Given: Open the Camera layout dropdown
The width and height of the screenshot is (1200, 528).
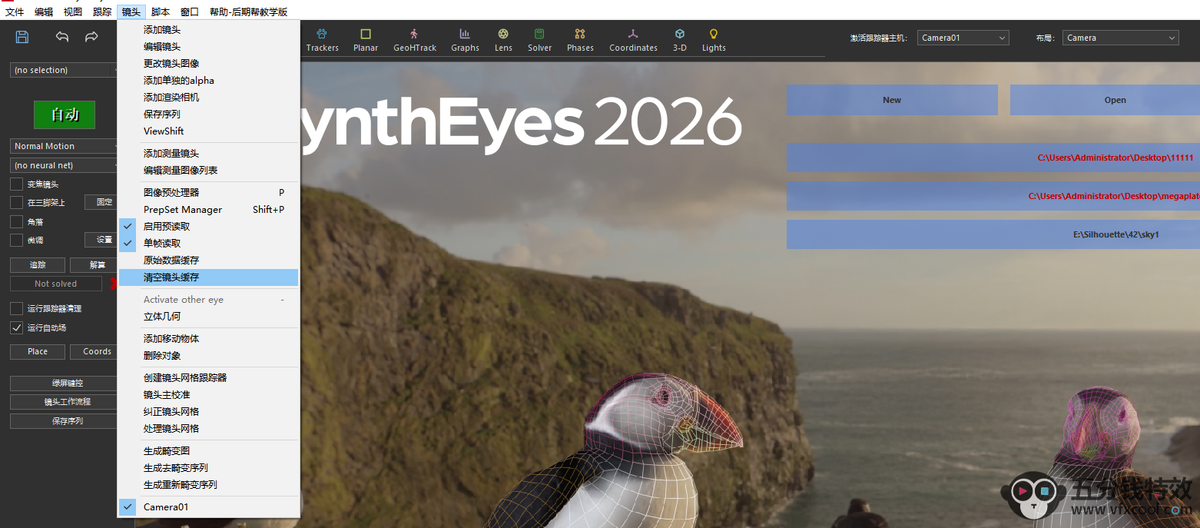Looking at the screenshot, I should (1120, 38).
